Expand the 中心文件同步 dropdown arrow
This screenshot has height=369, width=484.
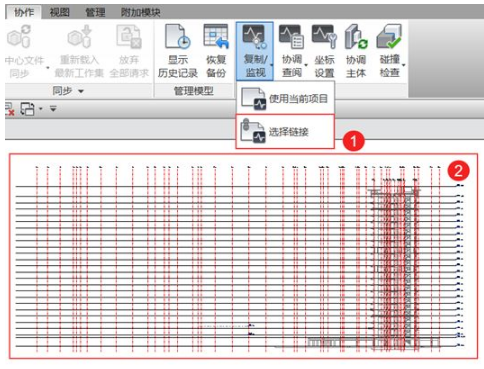click(x=48, y=68)
